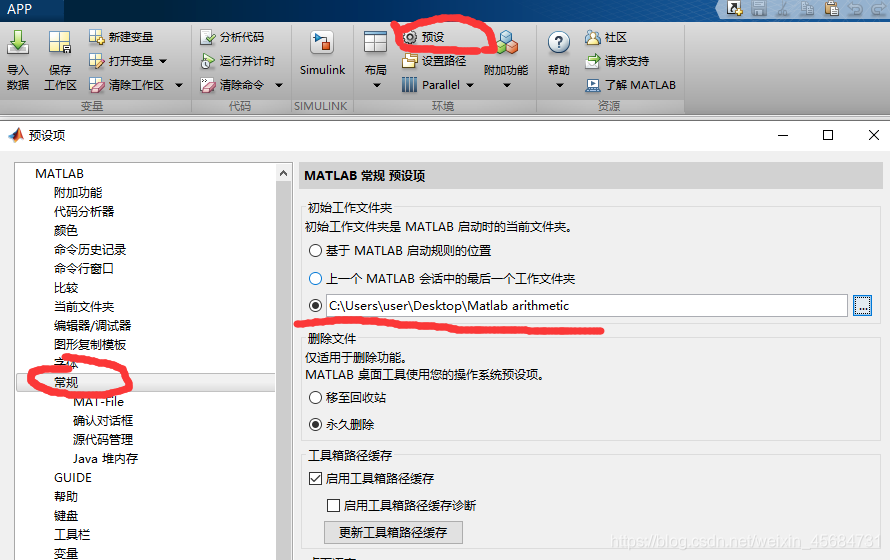Open Community via the 社区 icon
This screenshot has width=890, height=560.
coord(593,37)
